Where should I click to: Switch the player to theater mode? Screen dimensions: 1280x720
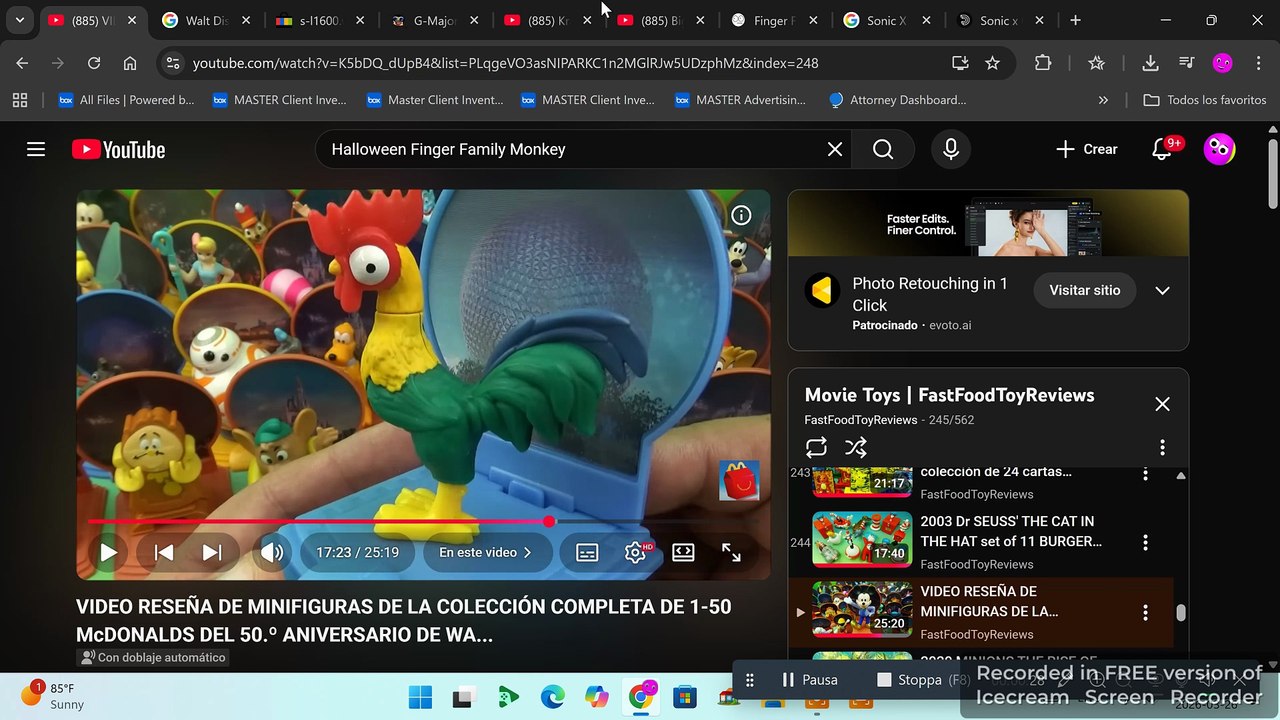(x=683, y=552)
